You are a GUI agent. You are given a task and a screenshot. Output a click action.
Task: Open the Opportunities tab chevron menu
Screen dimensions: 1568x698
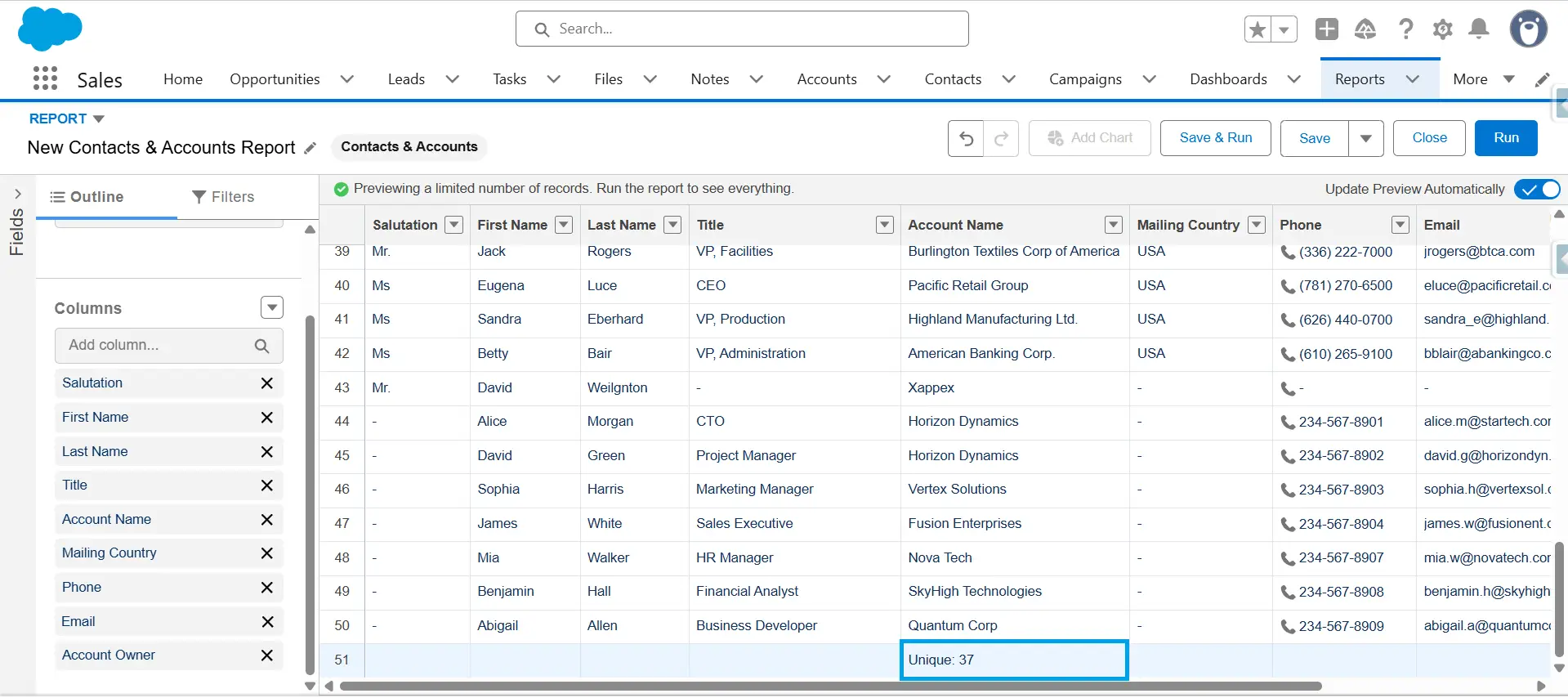tap(347, 79)
